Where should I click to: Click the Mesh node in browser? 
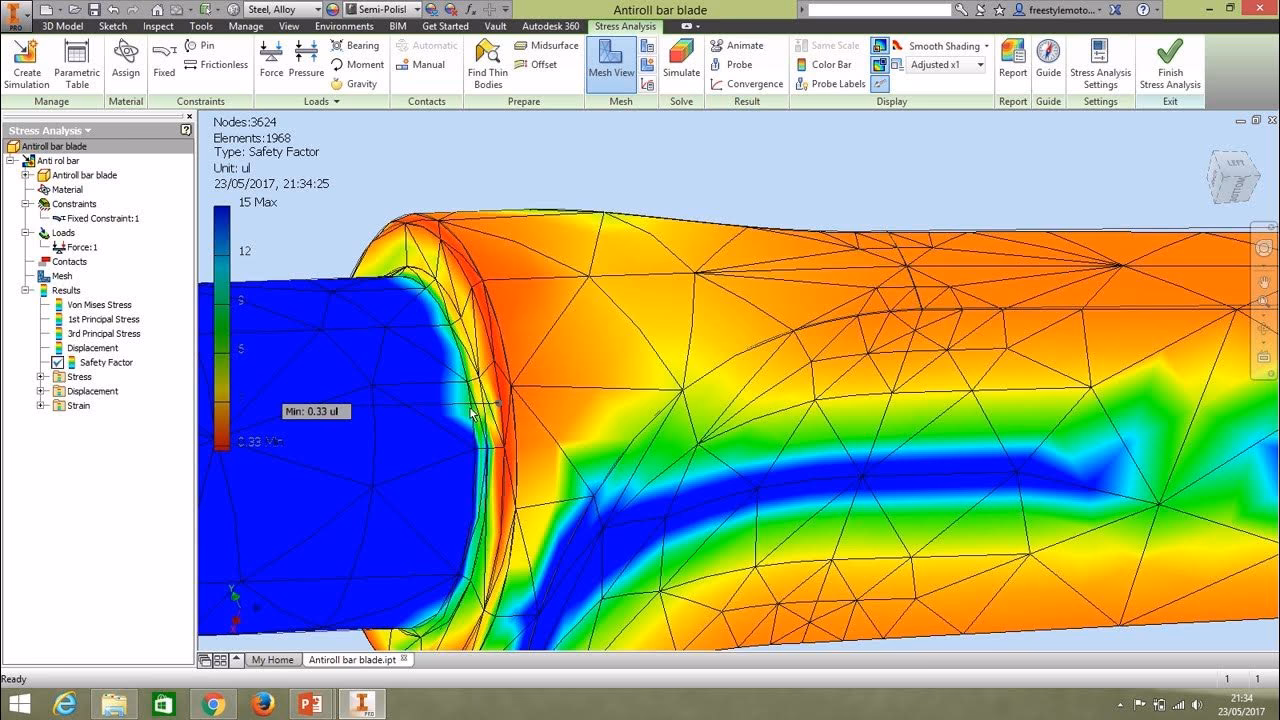pos(61,276)
